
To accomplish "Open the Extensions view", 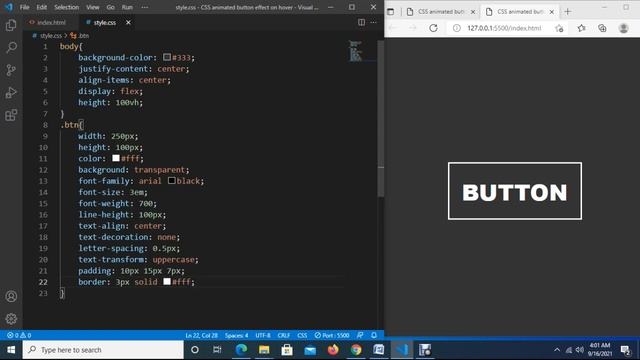I will pos(11,115).
